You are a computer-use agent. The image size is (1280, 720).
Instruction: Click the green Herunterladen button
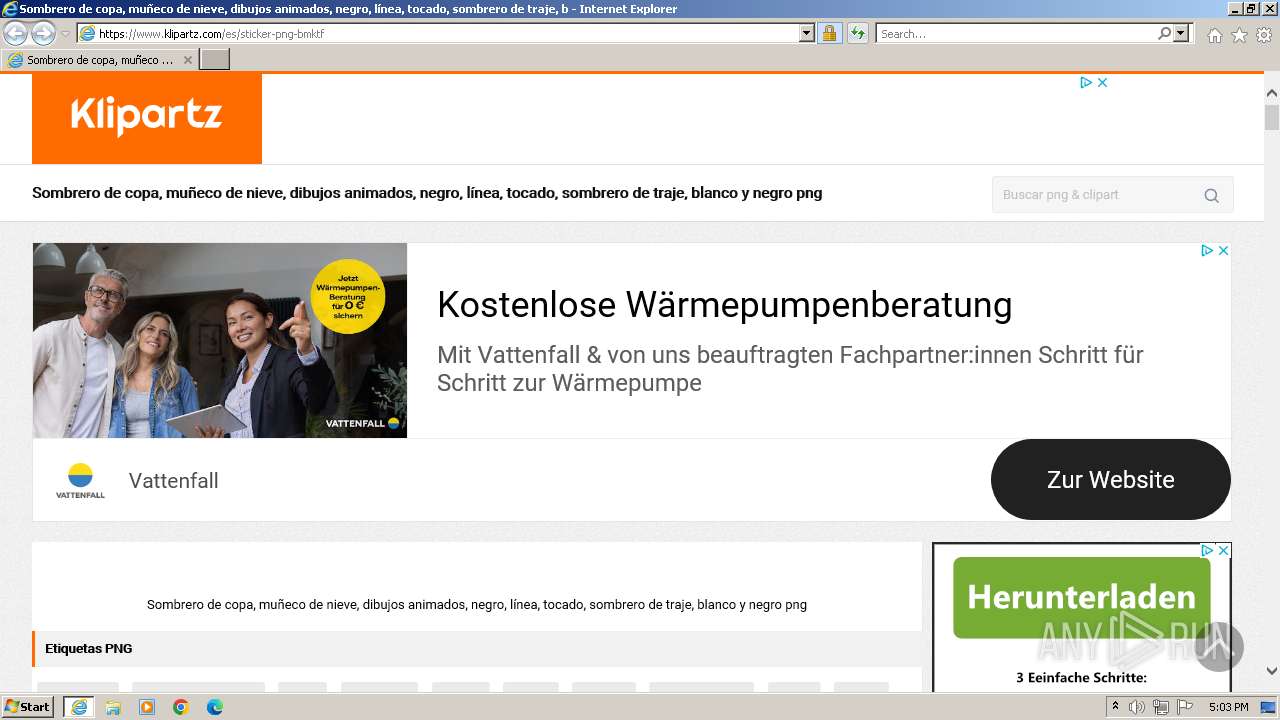coord(1082,597)
